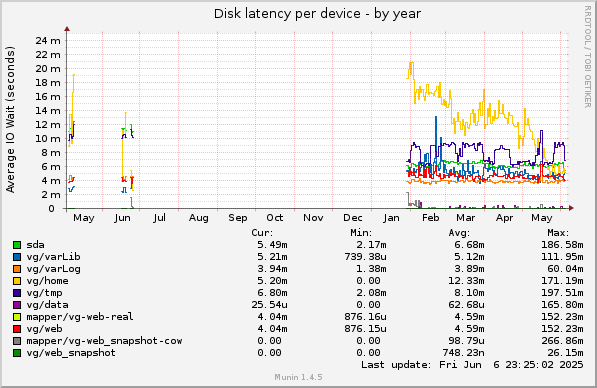597x388 pixels.
Task: Click vg/varLib min value 739.38u
Action: 366,257
